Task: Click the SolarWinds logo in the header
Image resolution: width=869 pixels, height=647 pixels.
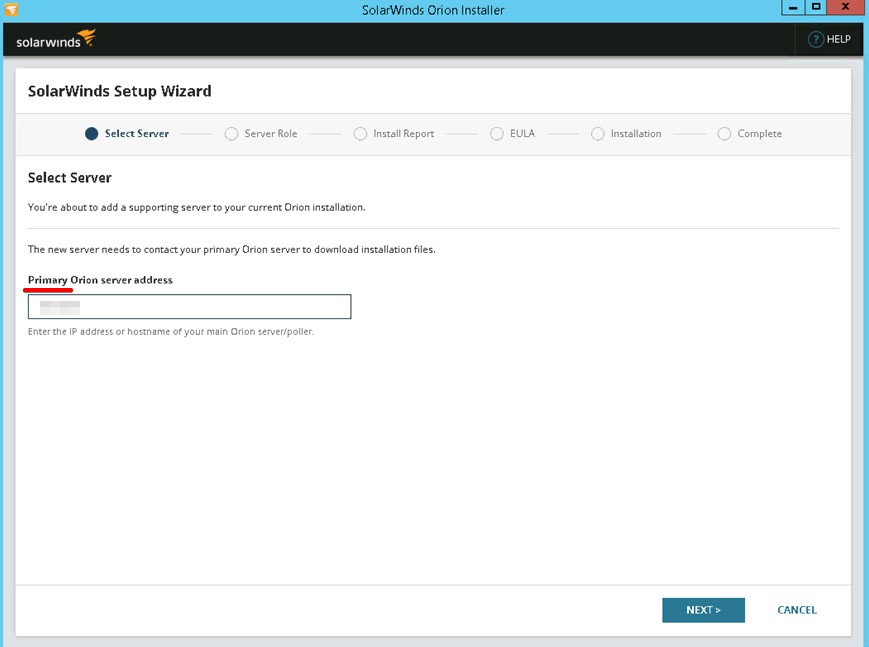Action: (56, 40)
